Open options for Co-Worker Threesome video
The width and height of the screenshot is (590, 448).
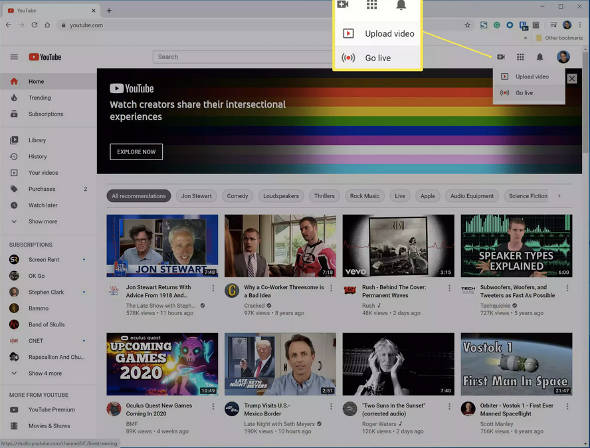pos(331,288)
